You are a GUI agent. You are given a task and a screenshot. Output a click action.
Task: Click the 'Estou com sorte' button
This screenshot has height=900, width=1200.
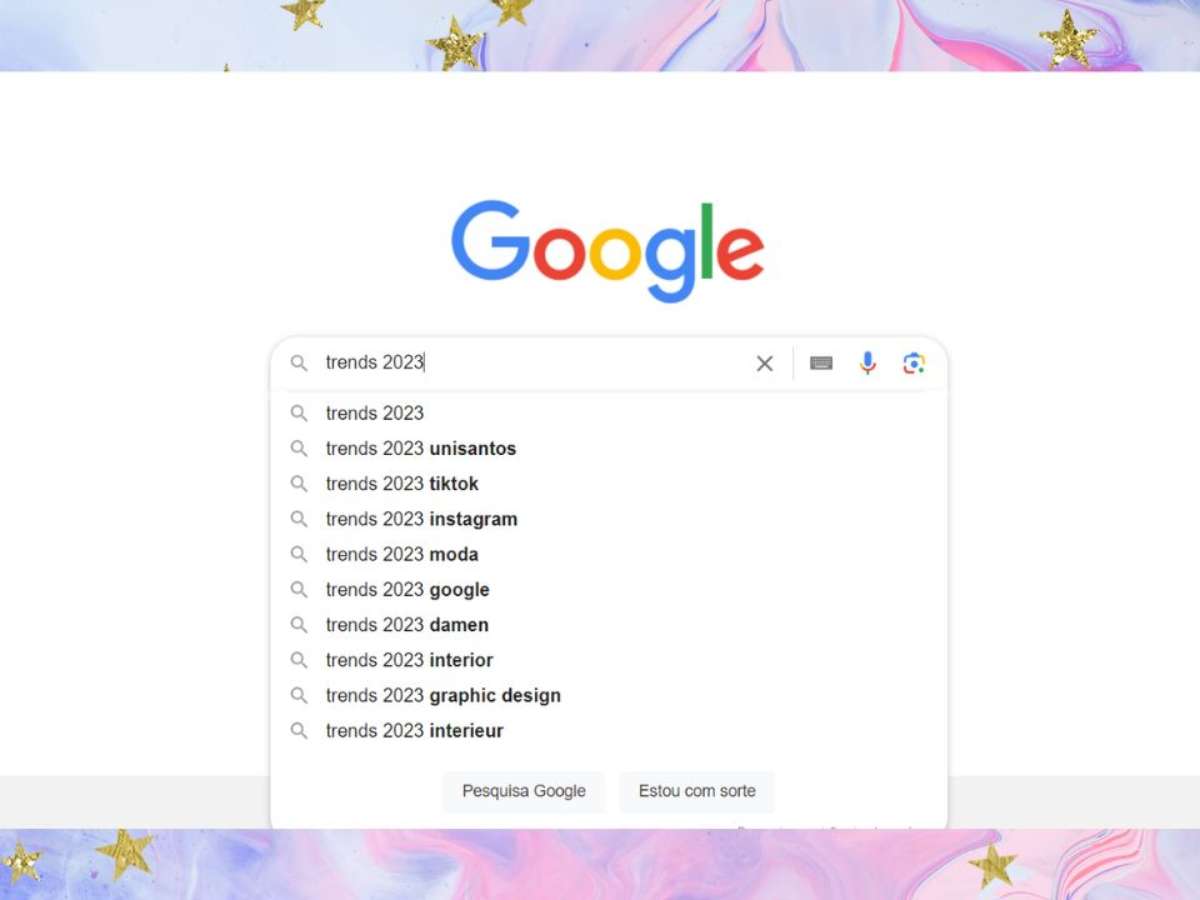pos(697,791)
